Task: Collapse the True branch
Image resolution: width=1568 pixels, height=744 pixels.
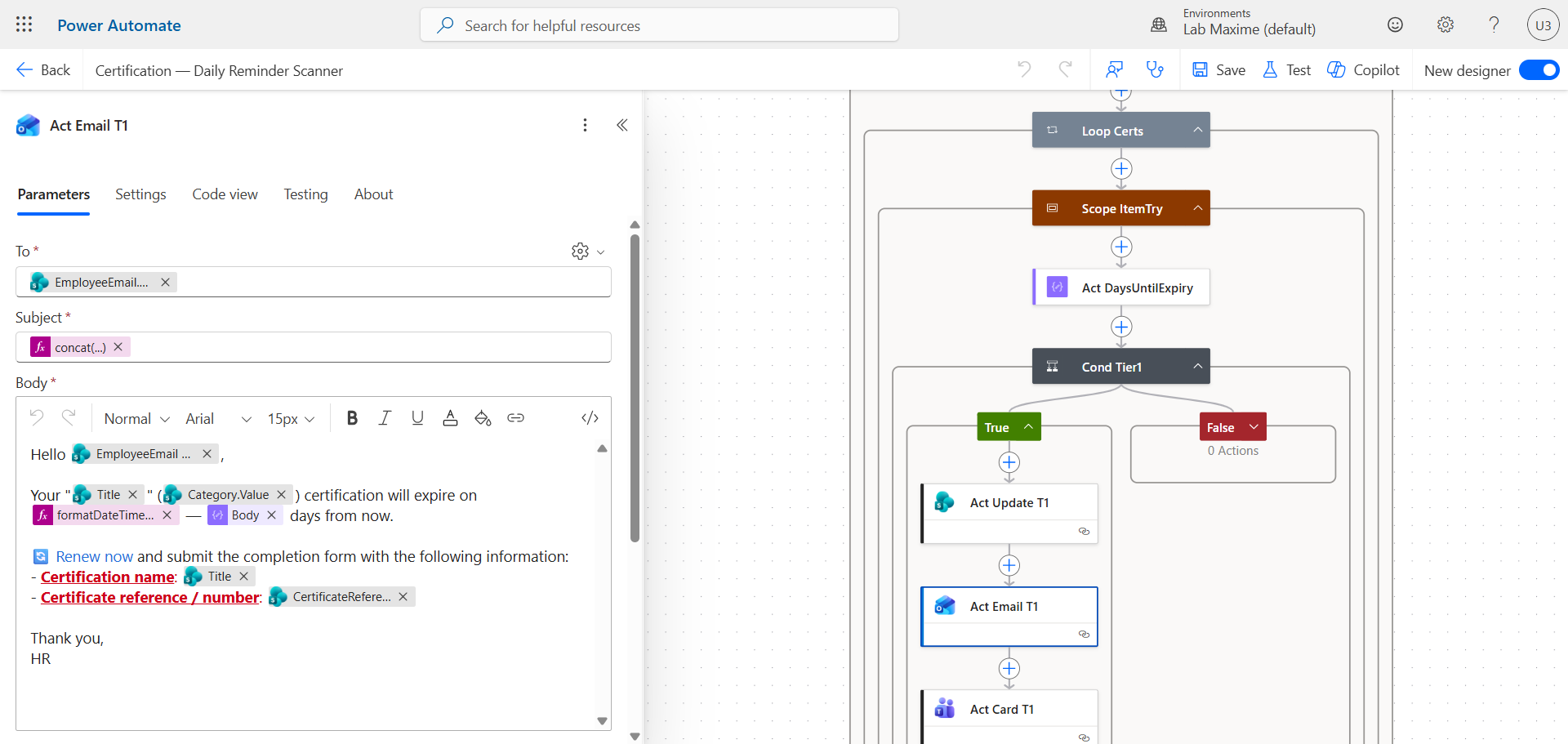Action: pyautogui.click(x=1028, y=426)
